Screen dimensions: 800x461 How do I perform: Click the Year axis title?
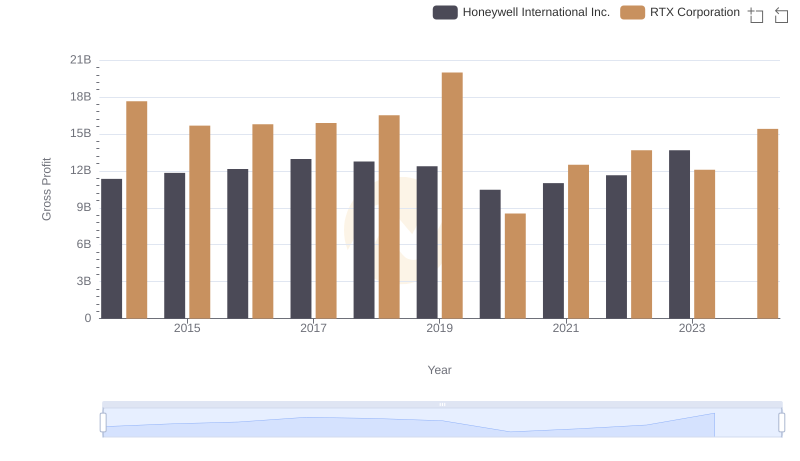[x=439, y=370]
